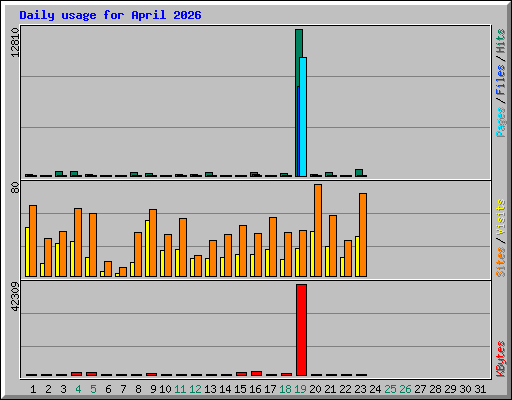The image size is (512, 400).
Task: Click the 80 y-axis label of the middle chart
Action: (15, 188)
